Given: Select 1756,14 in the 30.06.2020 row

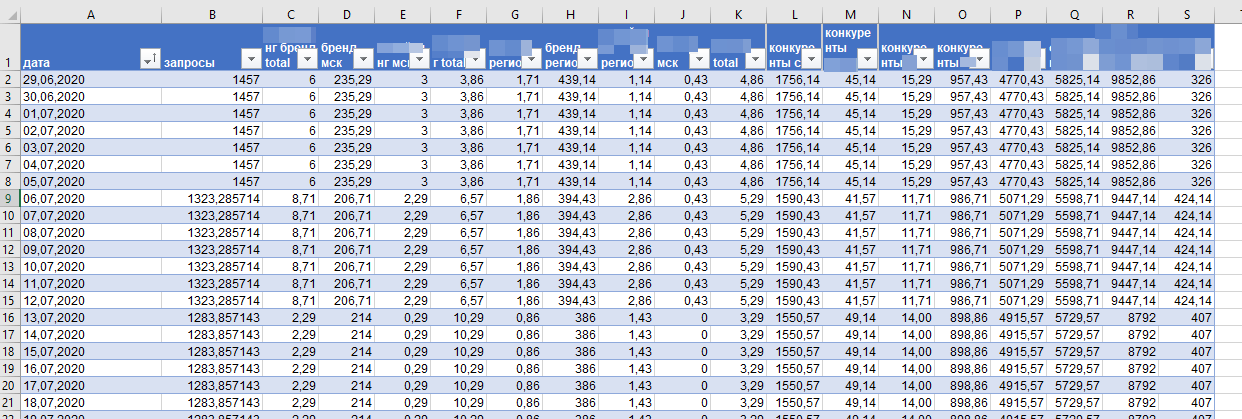Looking at the screenshot, I should pyautogui.click(x=793, y=96).
